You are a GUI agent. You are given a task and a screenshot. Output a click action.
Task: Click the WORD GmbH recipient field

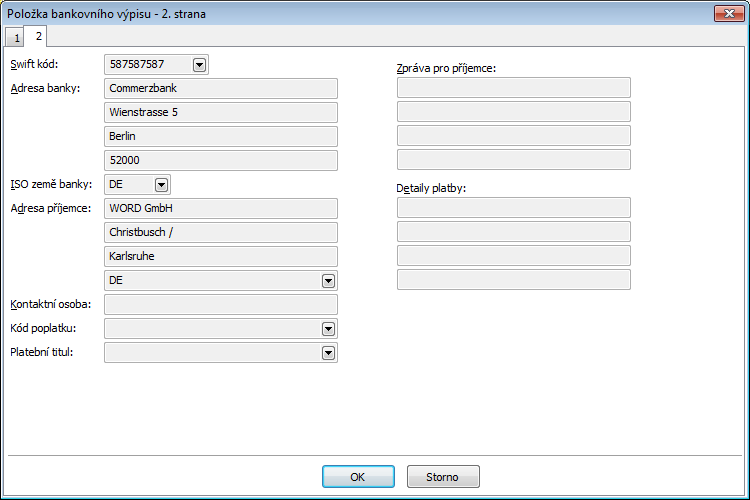220,208
